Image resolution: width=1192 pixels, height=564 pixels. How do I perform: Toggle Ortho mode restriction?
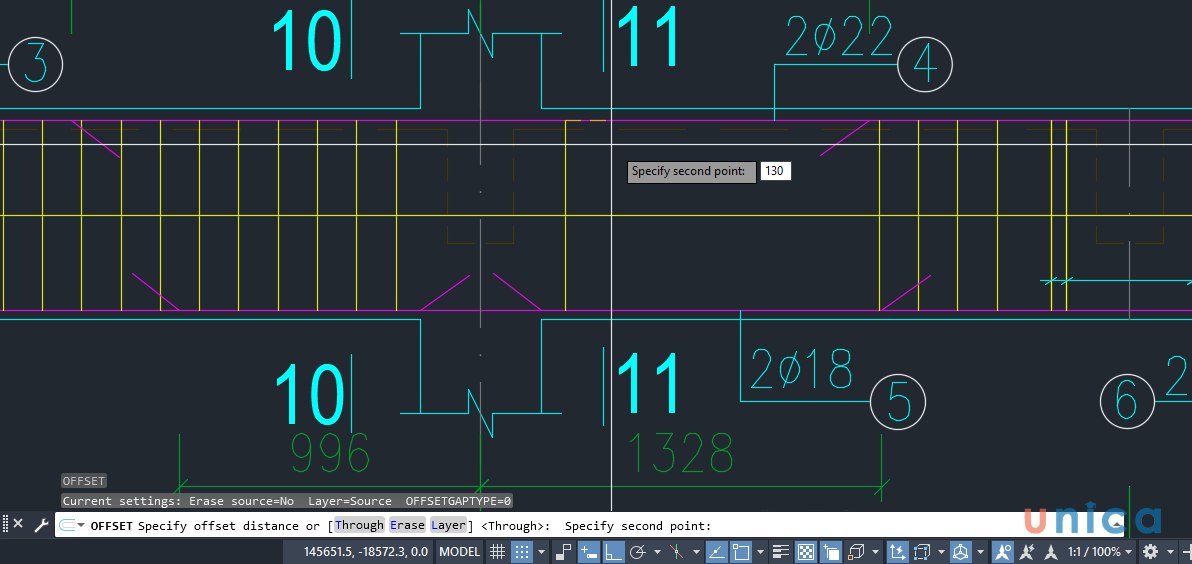(612, 551)
